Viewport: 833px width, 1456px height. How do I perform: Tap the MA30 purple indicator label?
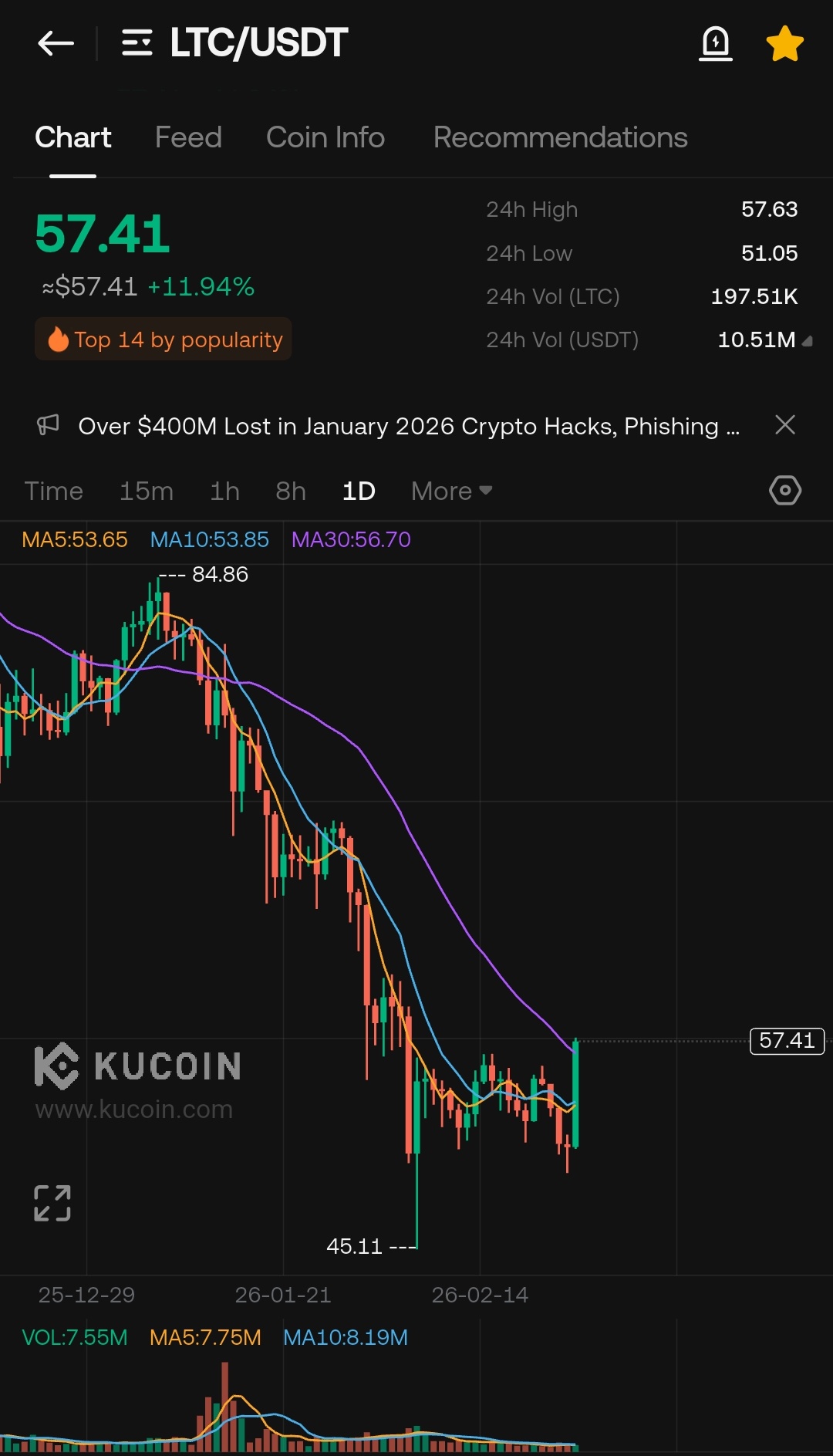351,539
